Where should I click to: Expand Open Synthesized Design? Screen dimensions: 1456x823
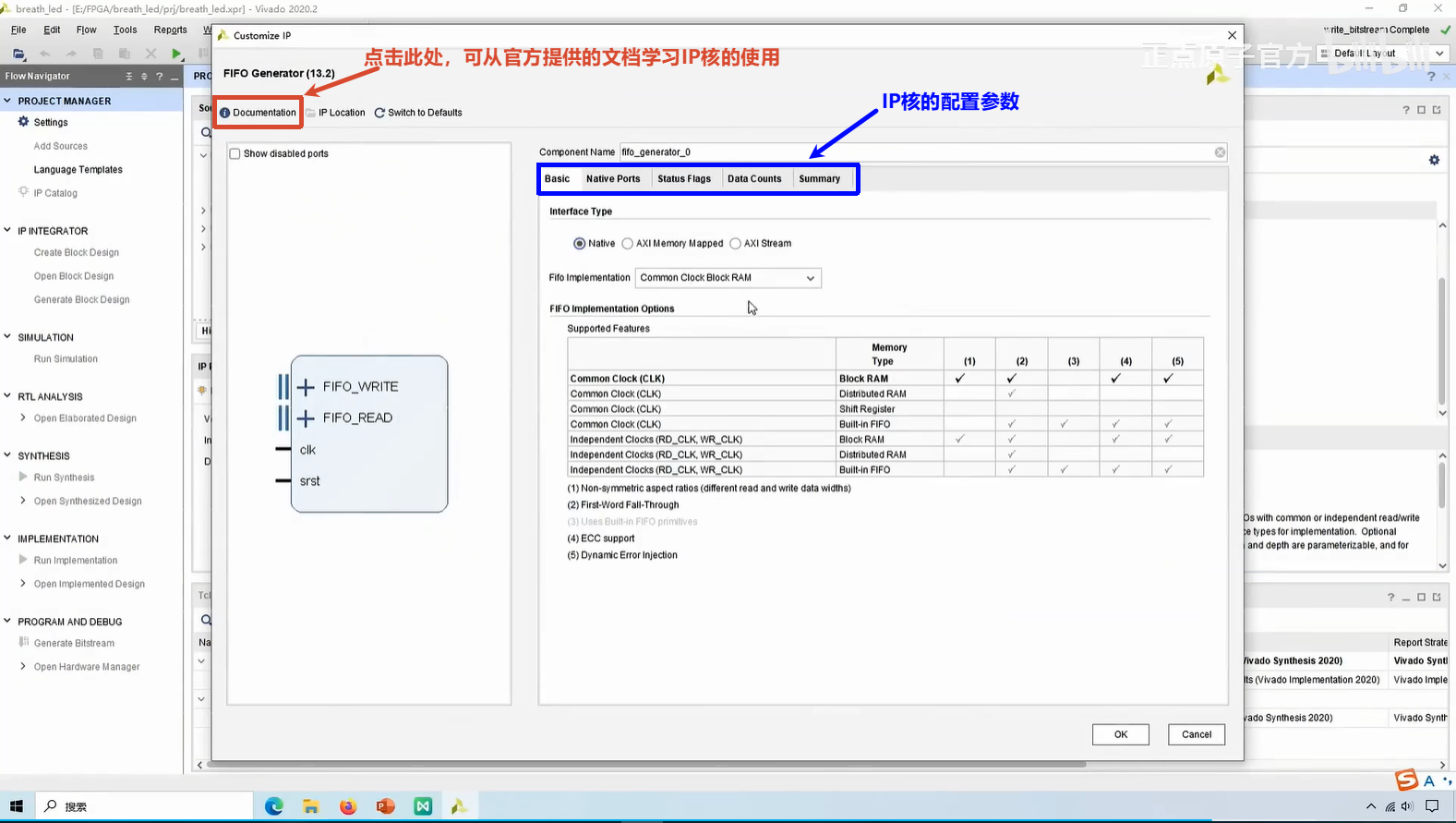(23, 502)
